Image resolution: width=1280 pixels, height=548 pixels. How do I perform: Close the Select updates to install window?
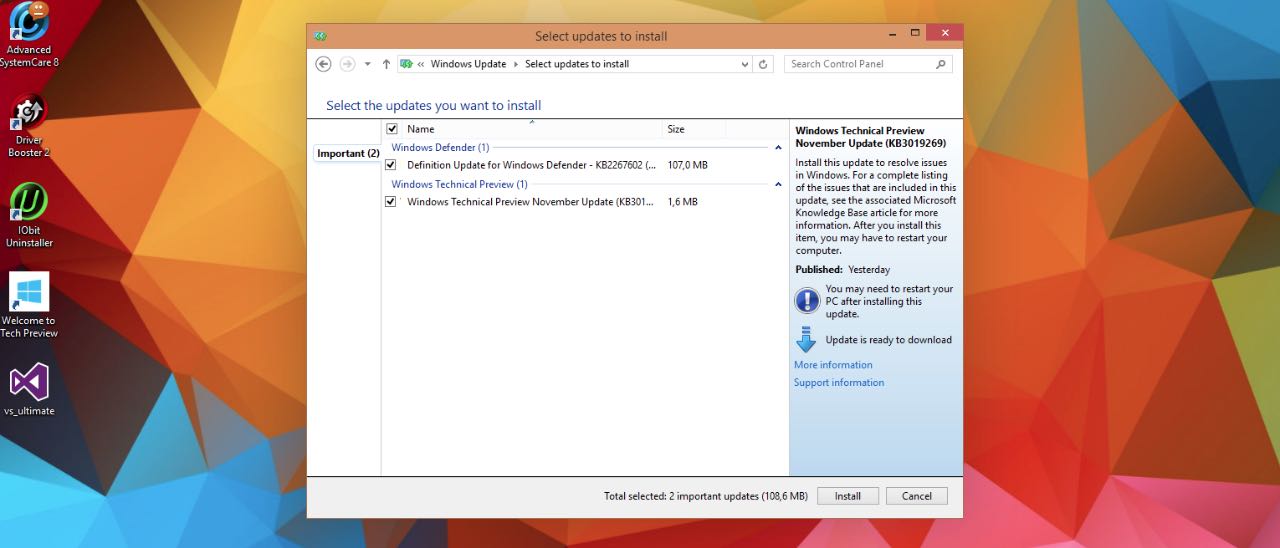click(x=945, y=33)
